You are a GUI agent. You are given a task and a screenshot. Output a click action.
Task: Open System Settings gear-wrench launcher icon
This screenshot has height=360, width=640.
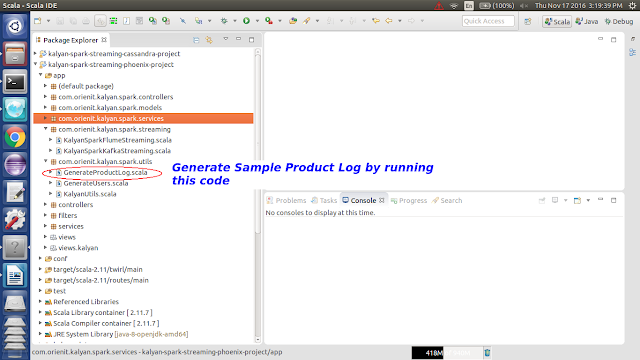tap(15, 220)
